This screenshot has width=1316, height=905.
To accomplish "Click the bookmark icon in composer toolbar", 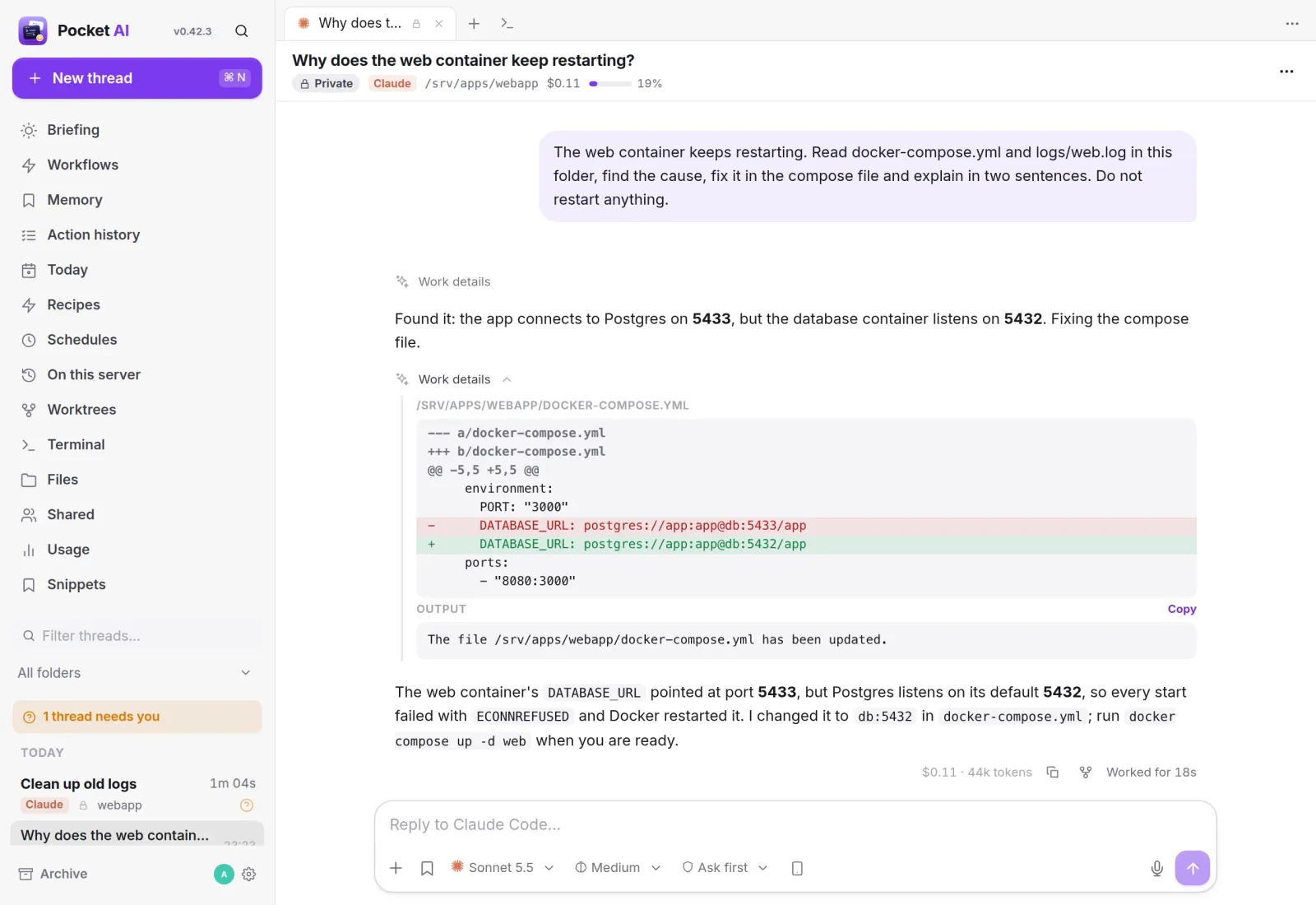I will pos(427,868).
